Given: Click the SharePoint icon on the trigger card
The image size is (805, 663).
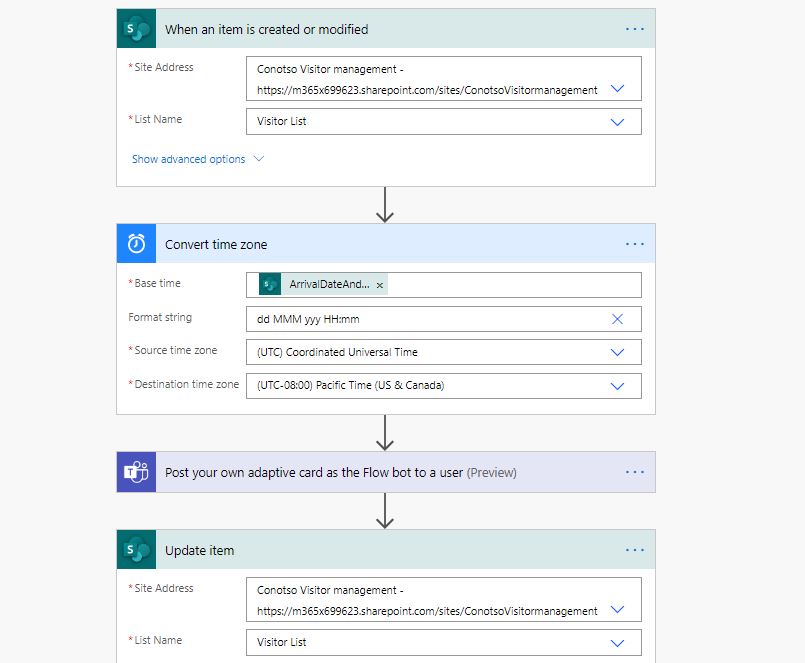Looking at the screenshot, I should [136, 29].
